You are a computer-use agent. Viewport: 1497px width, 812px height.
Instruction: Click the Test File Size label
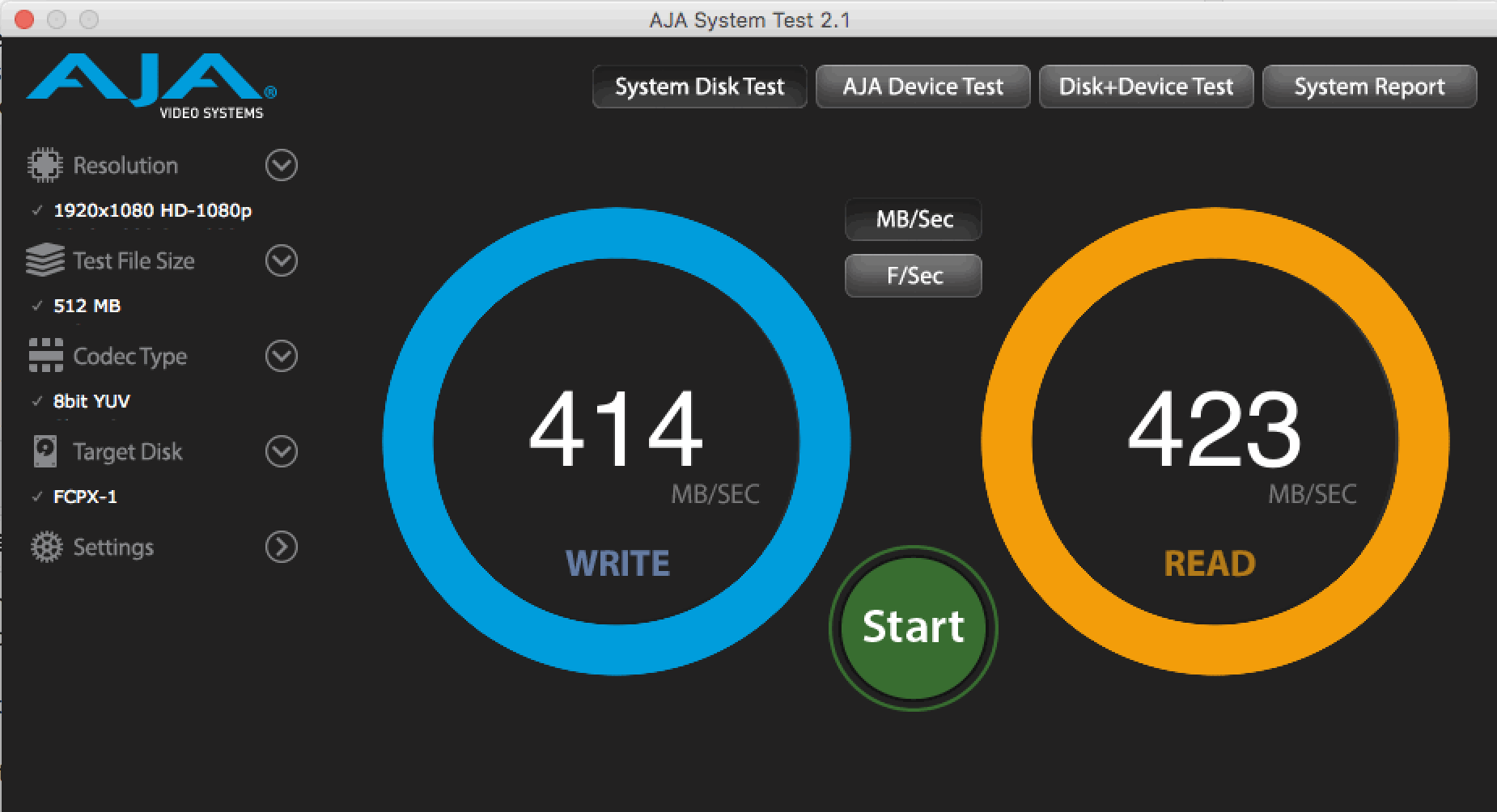coord(134,261)
